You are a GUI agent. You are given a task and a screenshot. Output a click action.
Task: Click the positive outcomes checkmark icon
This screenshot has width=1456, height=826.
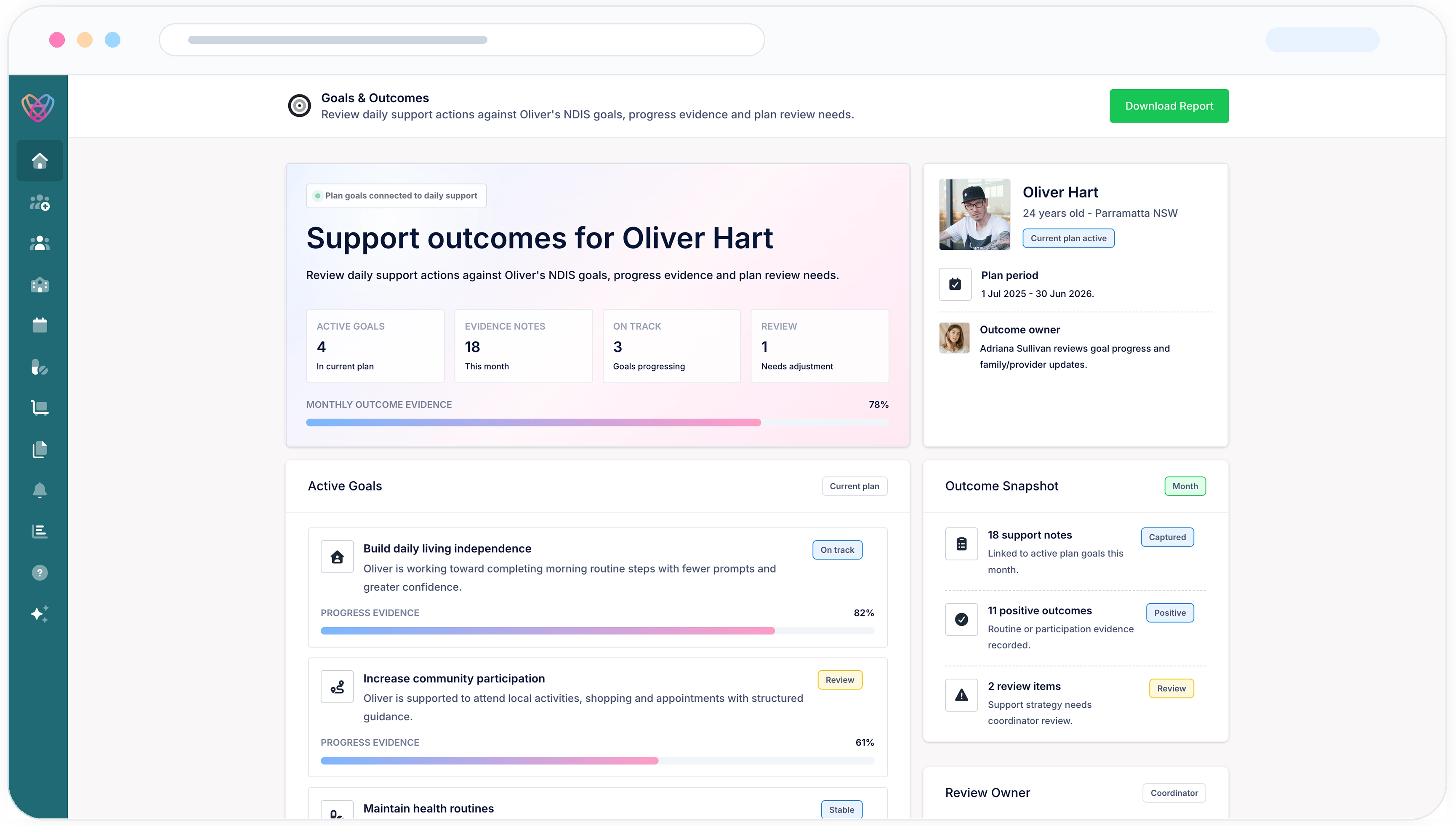pos(961,620)
